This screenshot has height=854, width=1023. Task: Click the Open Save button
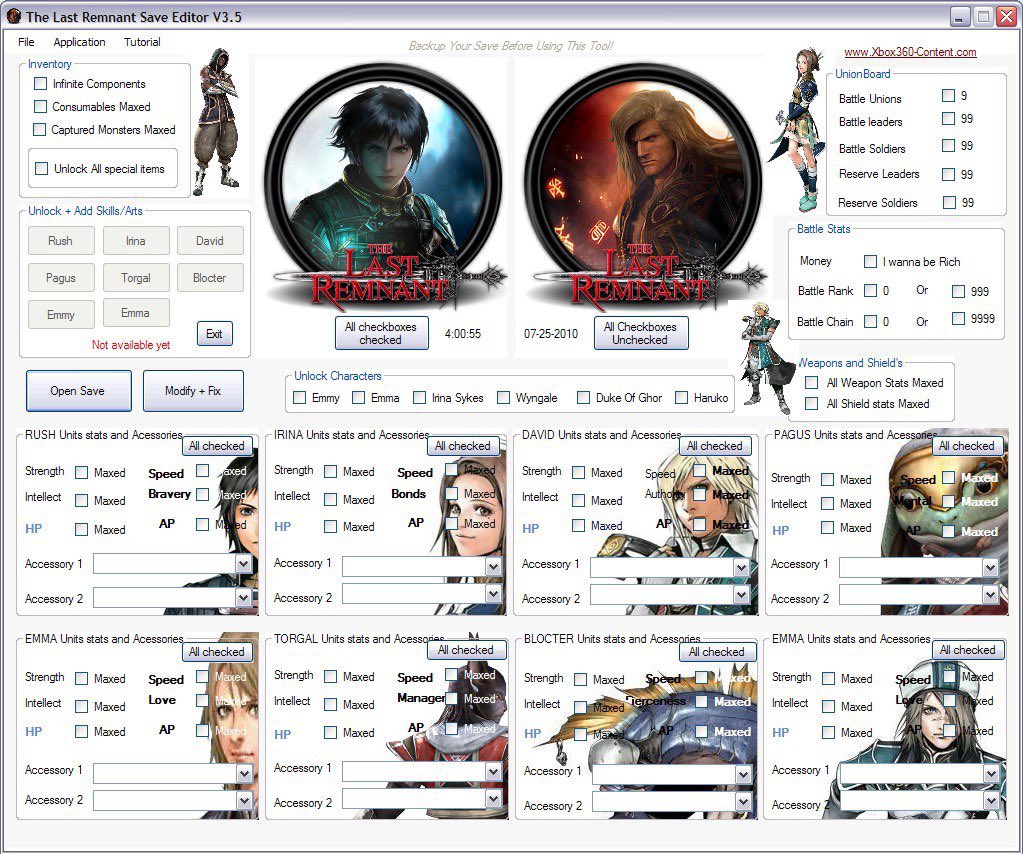click(x=78, y=391)
